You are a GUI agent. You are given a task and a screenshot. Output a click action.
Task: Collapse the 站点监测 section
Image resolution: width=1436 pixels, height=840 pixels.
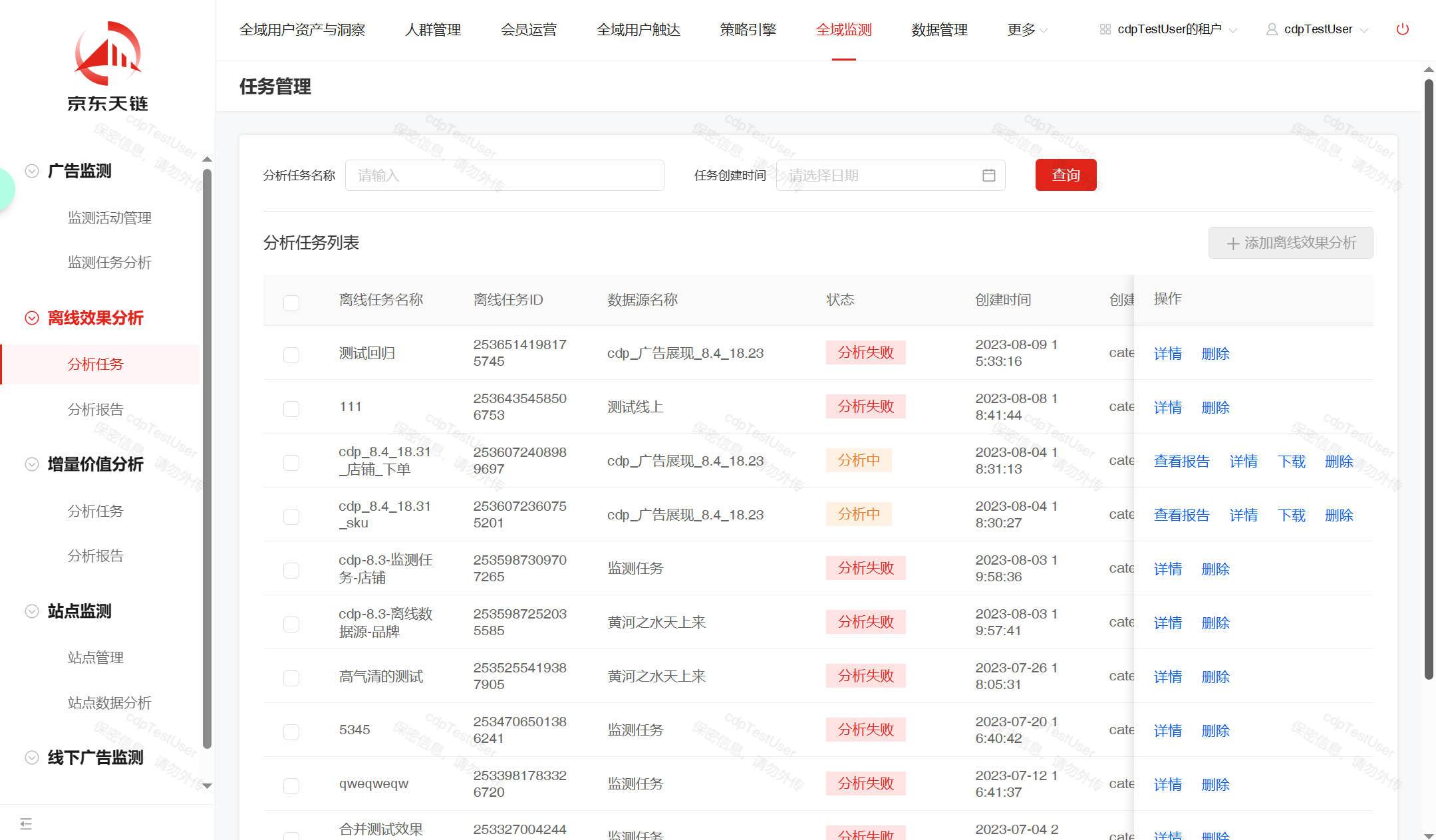point(31,611)
